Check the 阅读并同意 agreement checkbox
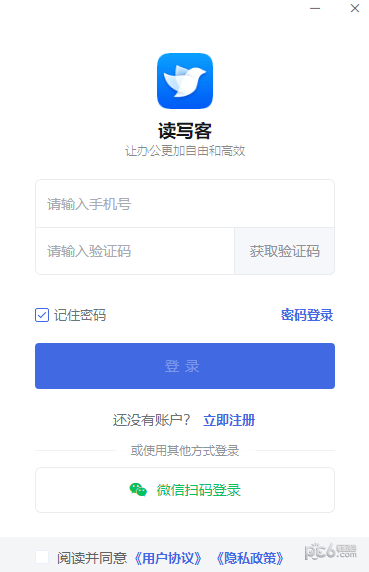 coord(42,557)
